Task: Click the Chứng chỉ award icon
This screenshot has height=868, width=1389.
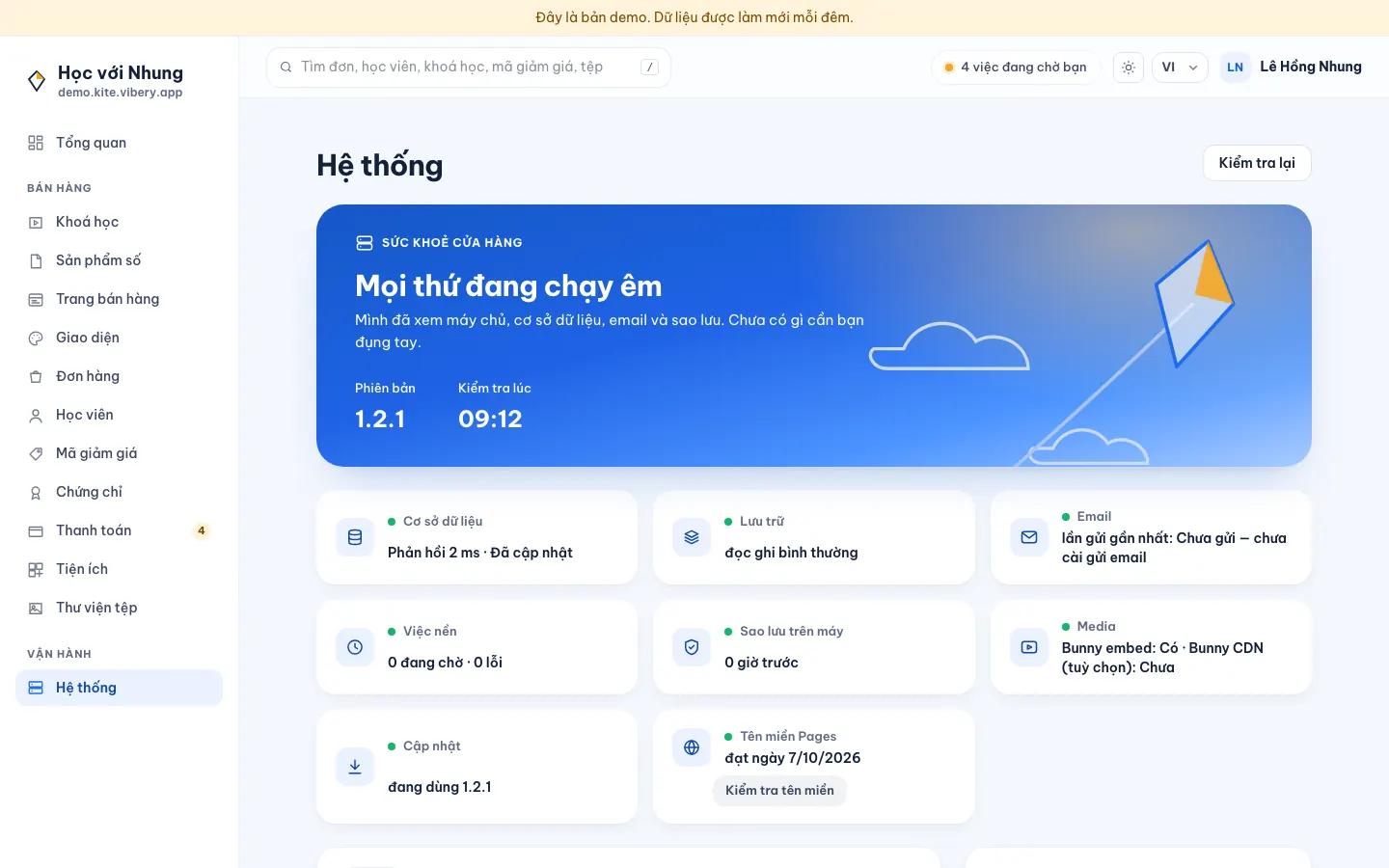Action: 36,492
